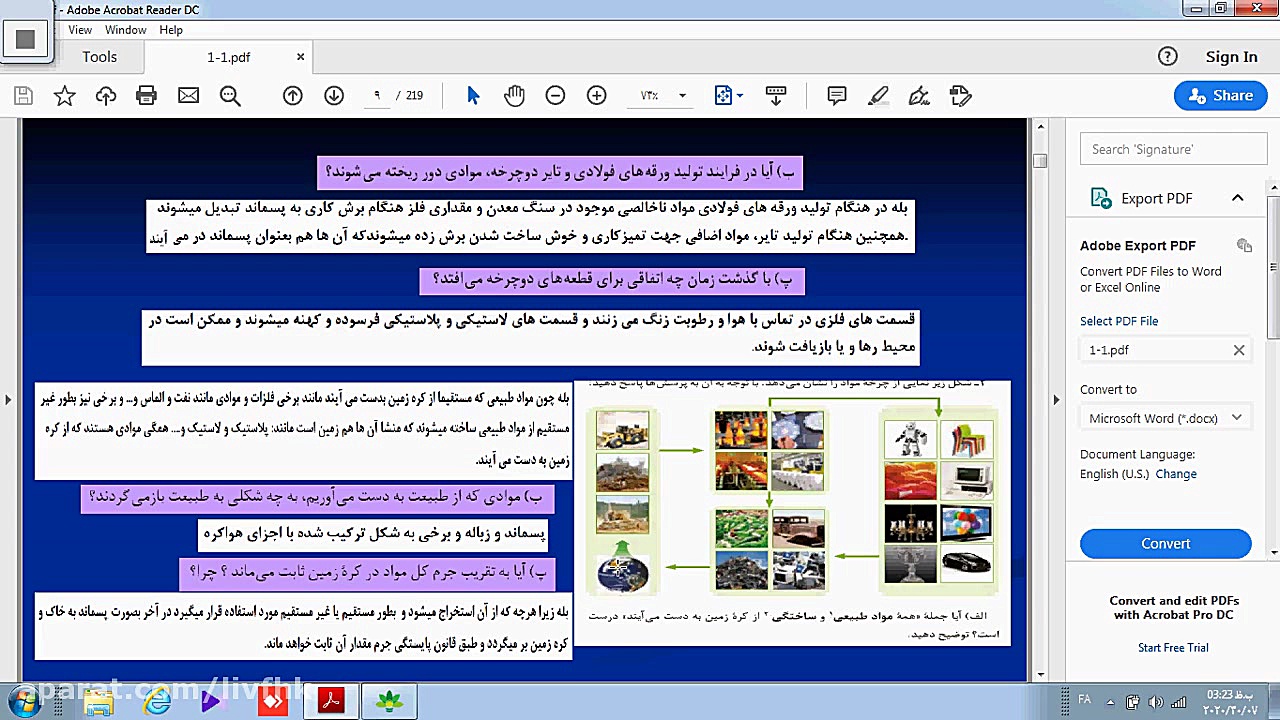Image resolution: width=1280 pixels, height=720 pixels.
Task: Collapse the Export PDF panel
Action: pos(1237,198)
